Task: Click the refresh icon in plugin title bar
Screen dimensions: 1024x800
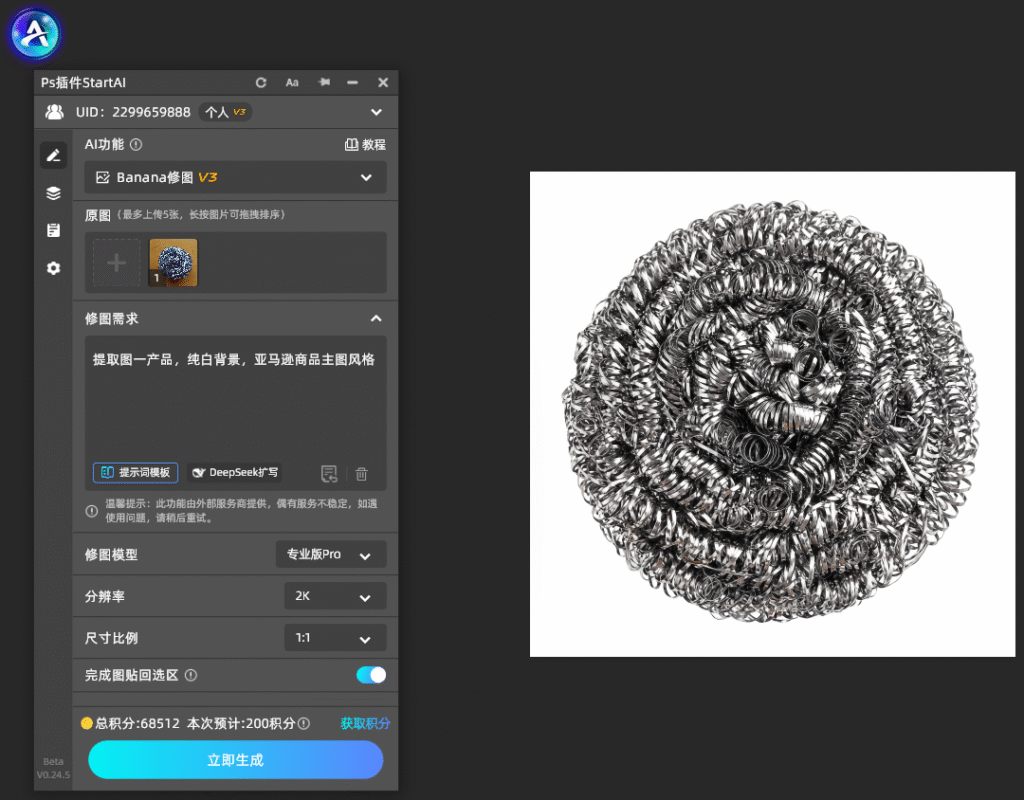Action: click(261, 82)
